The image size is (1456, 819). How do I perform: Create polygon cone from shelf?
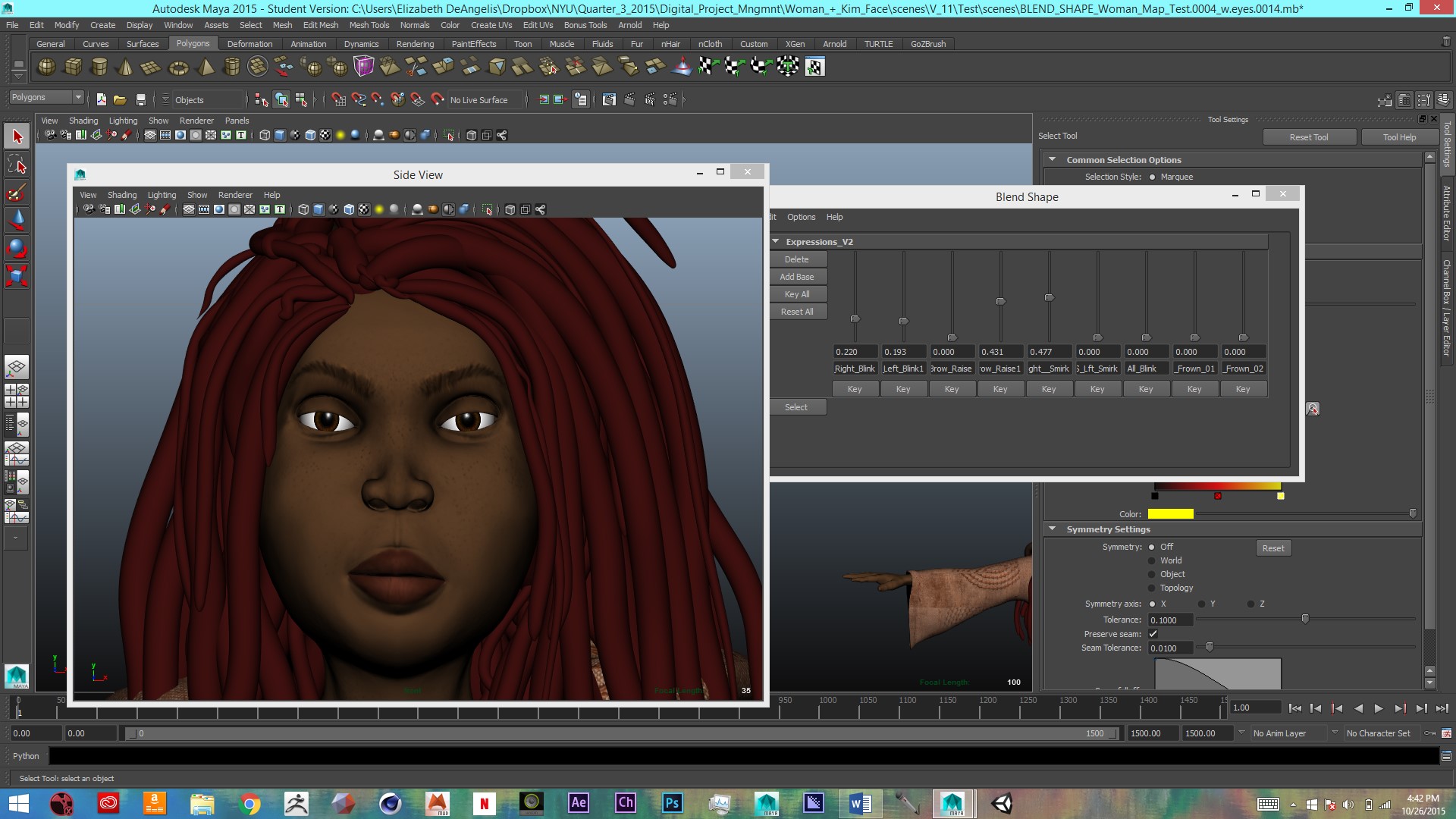125,67
